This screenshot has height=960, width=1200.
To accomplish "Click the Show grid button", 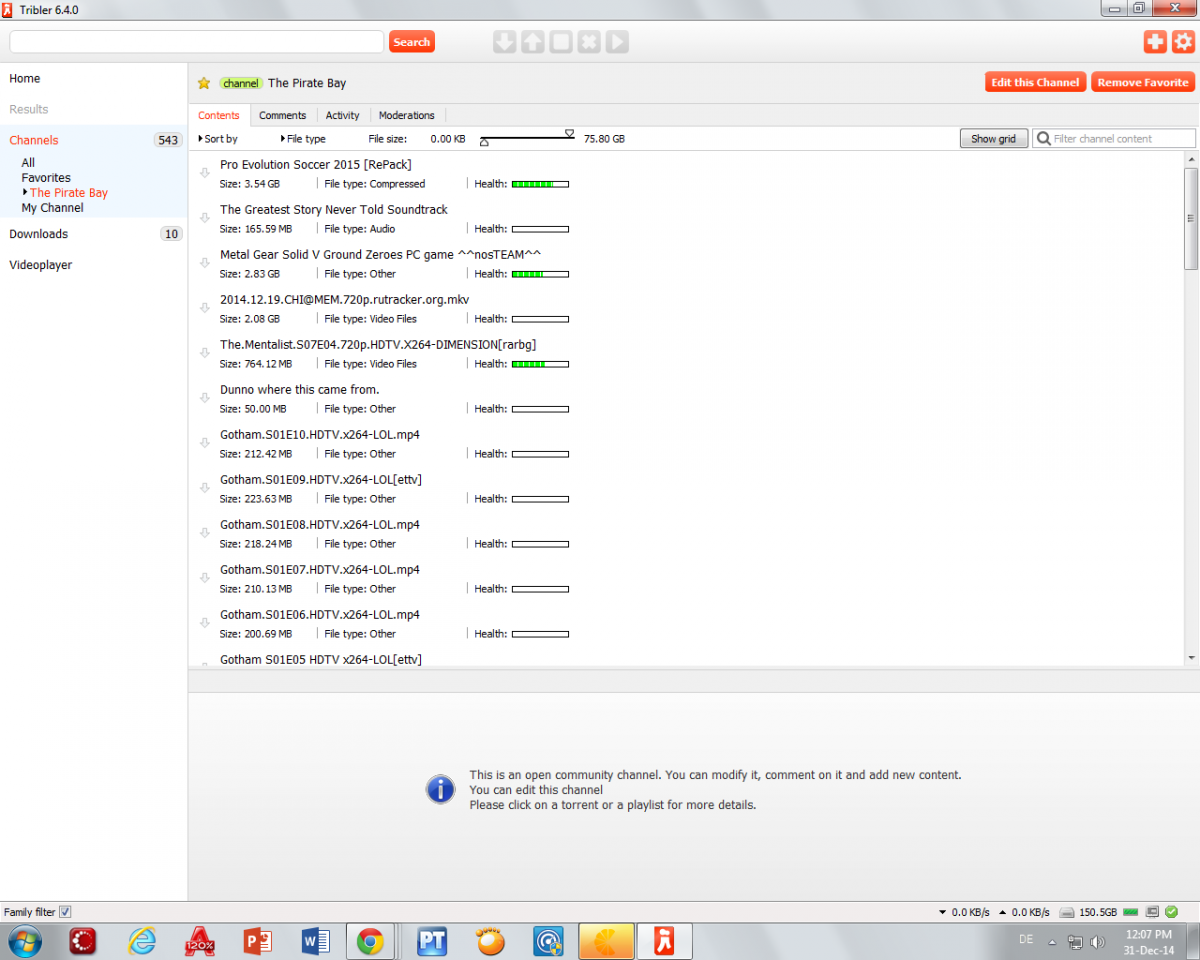I will coord(993,139).
